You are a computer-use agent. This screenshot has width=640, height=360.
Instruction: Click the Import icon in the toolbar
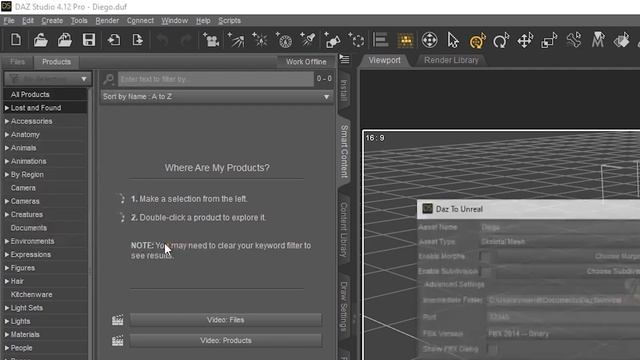click(x=114, y=40)
